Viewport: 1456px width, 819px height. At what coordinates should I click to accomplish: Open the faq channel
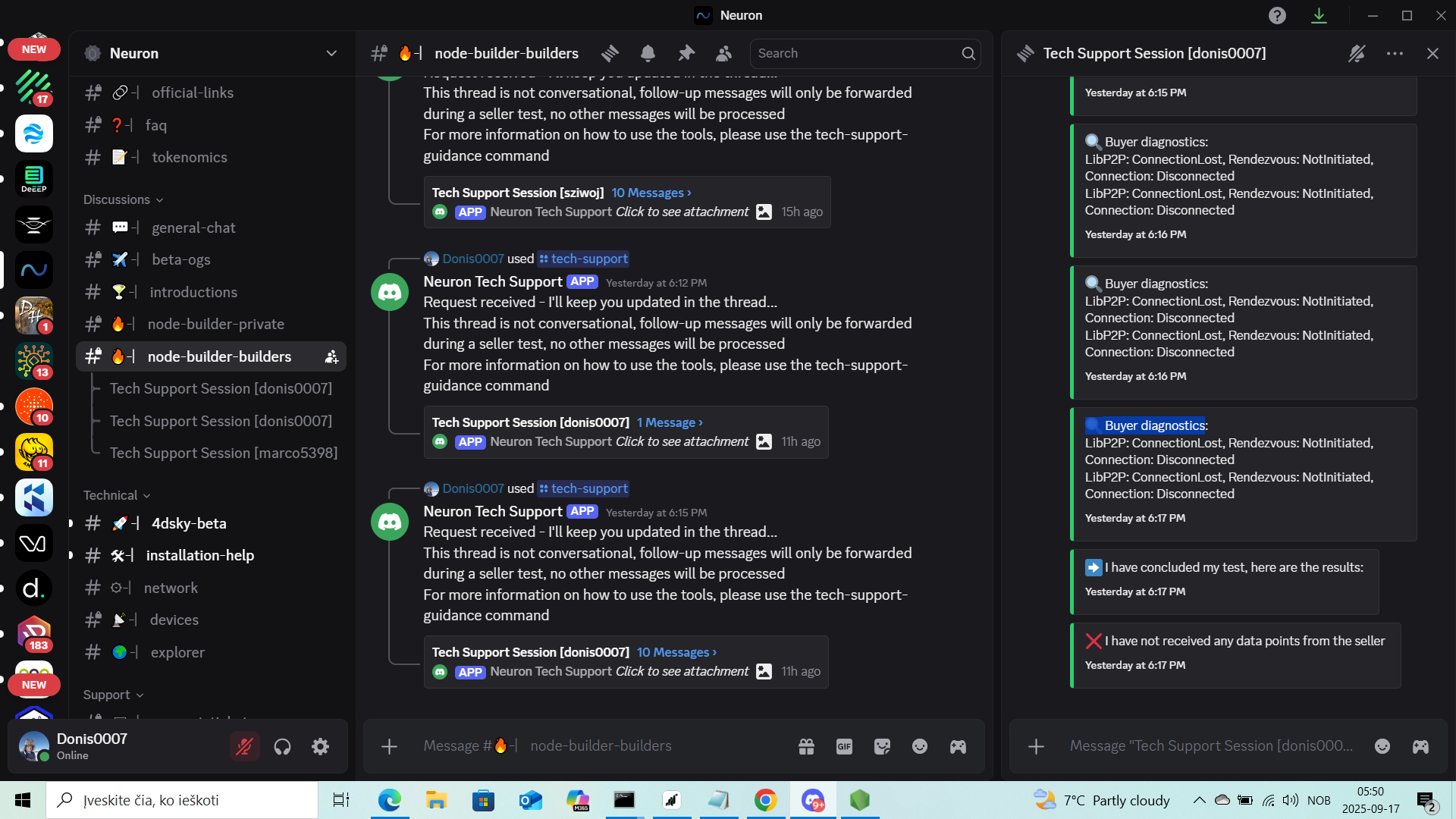coord(211,125)
